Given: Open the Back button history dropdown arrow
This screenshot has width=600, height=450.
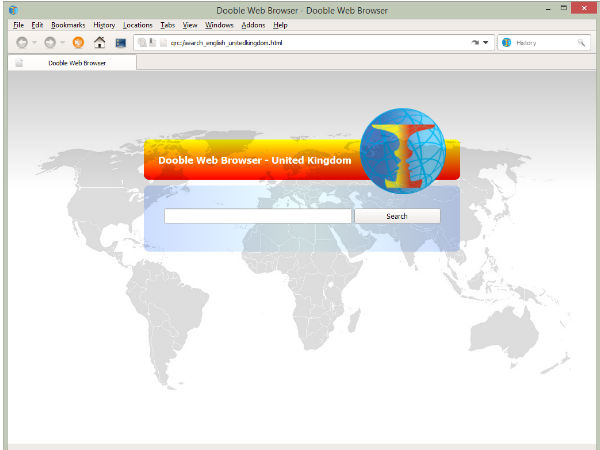Looking at the screenshot, I should 35,43.
